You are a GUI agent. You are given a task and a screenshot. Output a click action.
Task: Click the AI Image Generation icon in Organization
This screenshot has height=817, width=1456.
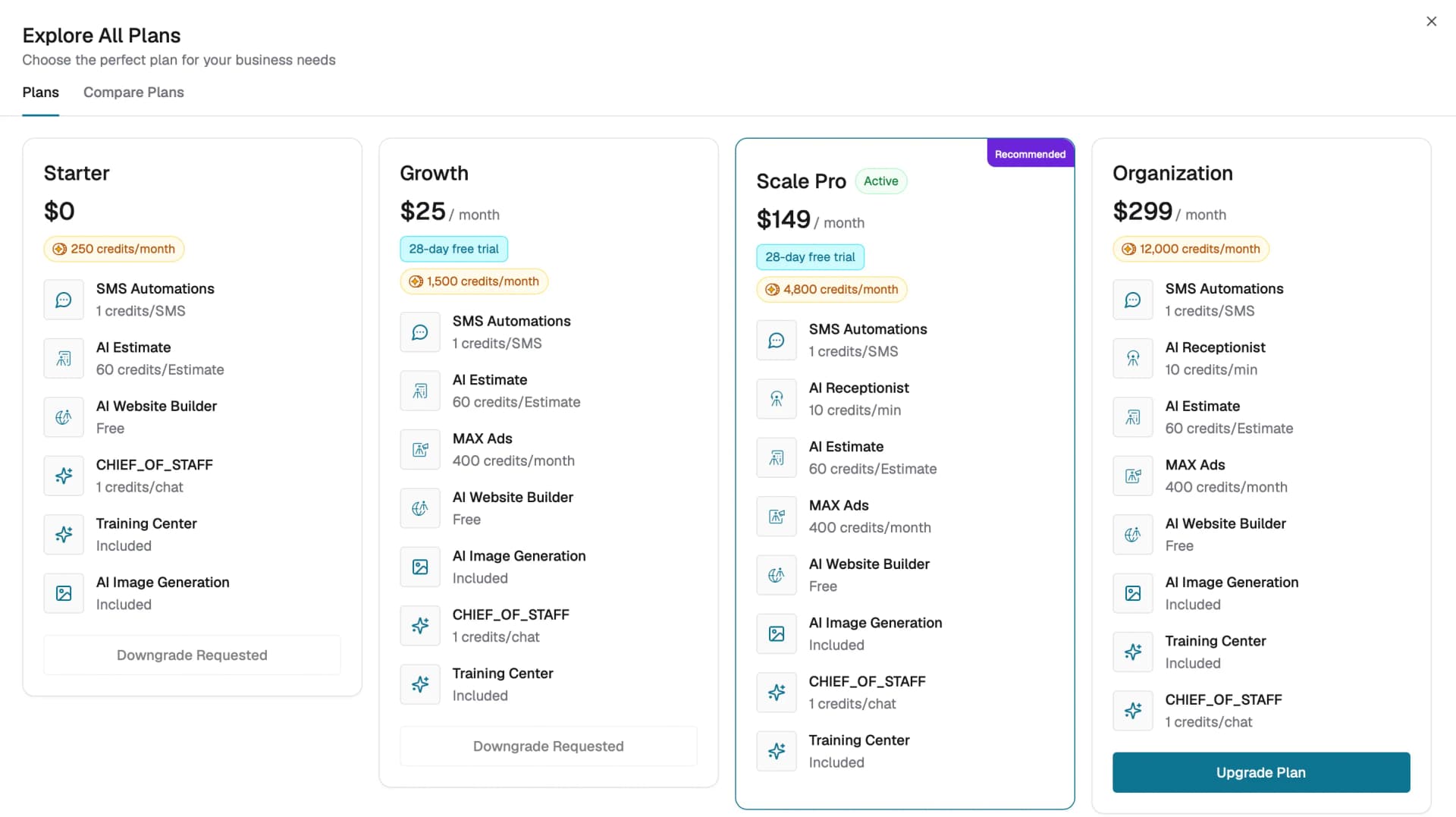(1133, 593)
